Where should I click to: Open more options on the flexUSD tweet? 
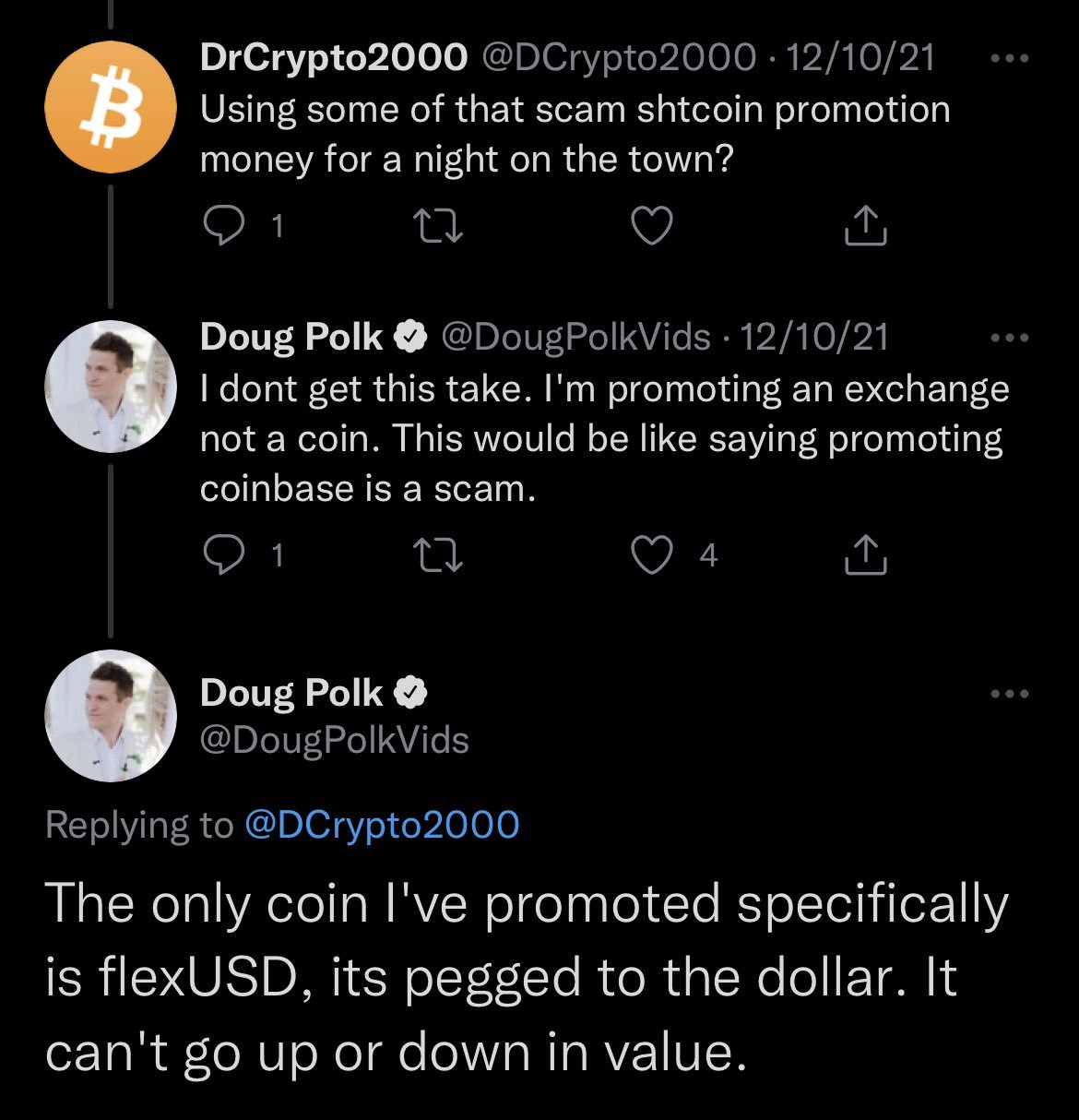coord(1010,694)
